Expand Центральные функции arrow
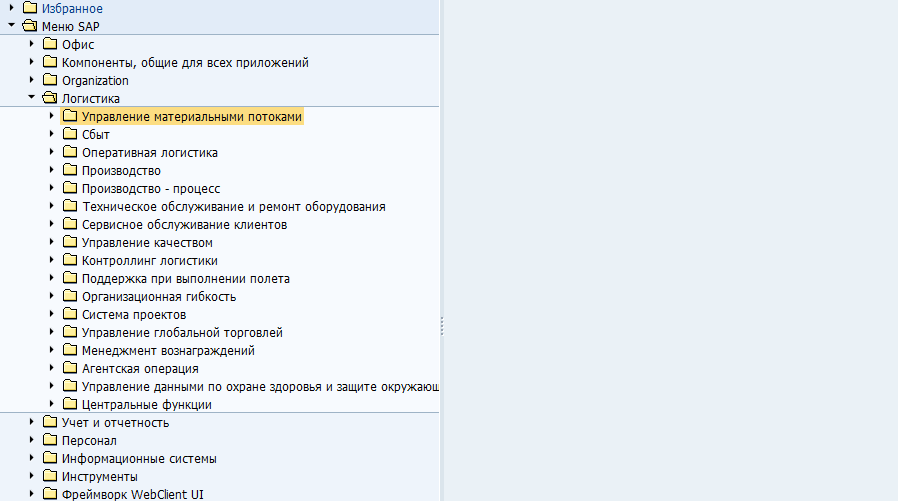The width and height of the screenshot is (898, 501). [52, 404]
